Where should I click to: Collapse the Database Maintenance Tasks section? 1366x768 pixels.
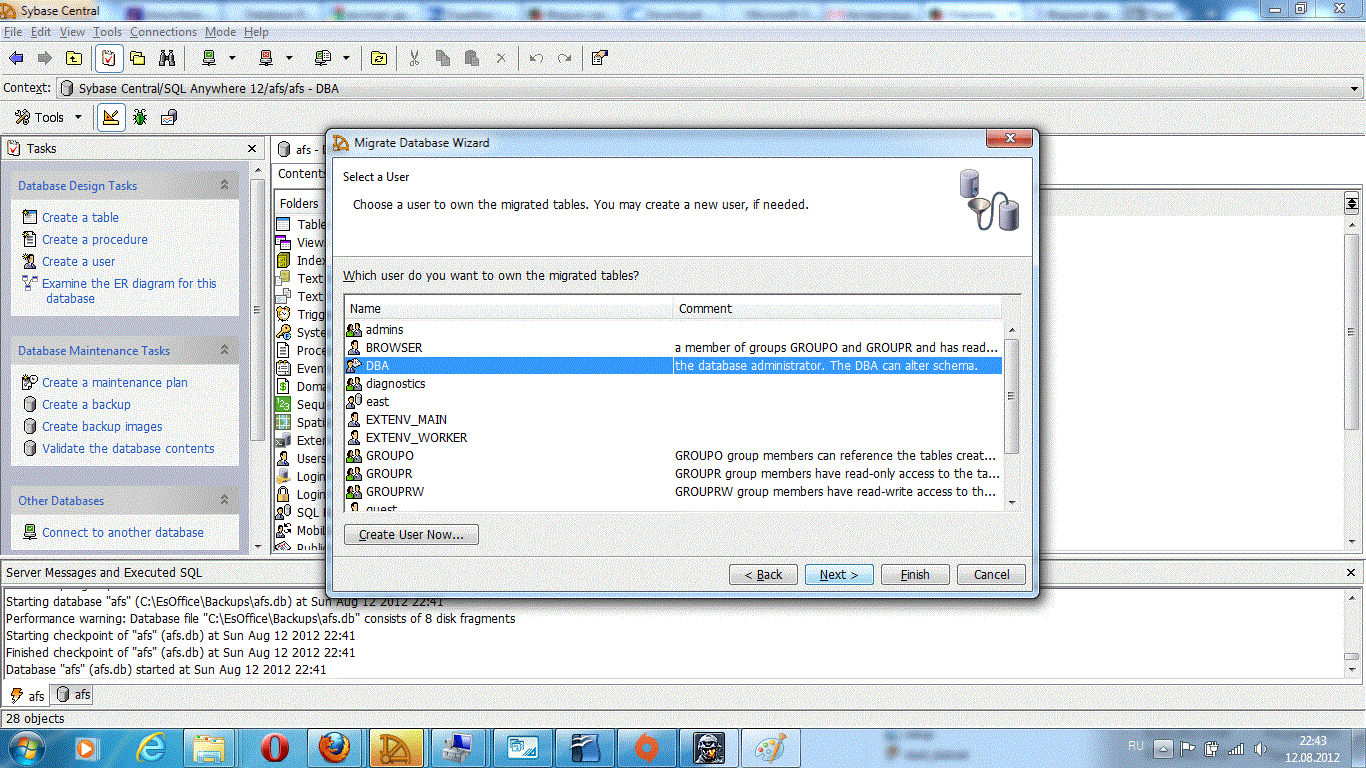click(225, 350)
